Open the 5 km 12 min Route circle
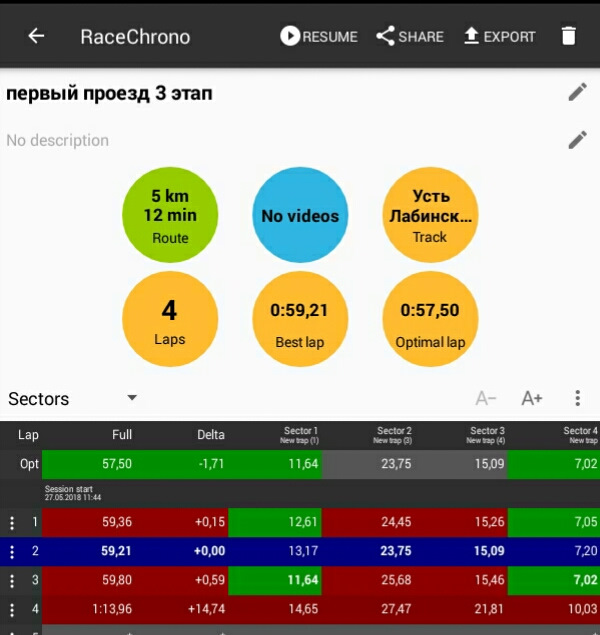The height and width of the screenshot is (635, 600). point(170,215)
